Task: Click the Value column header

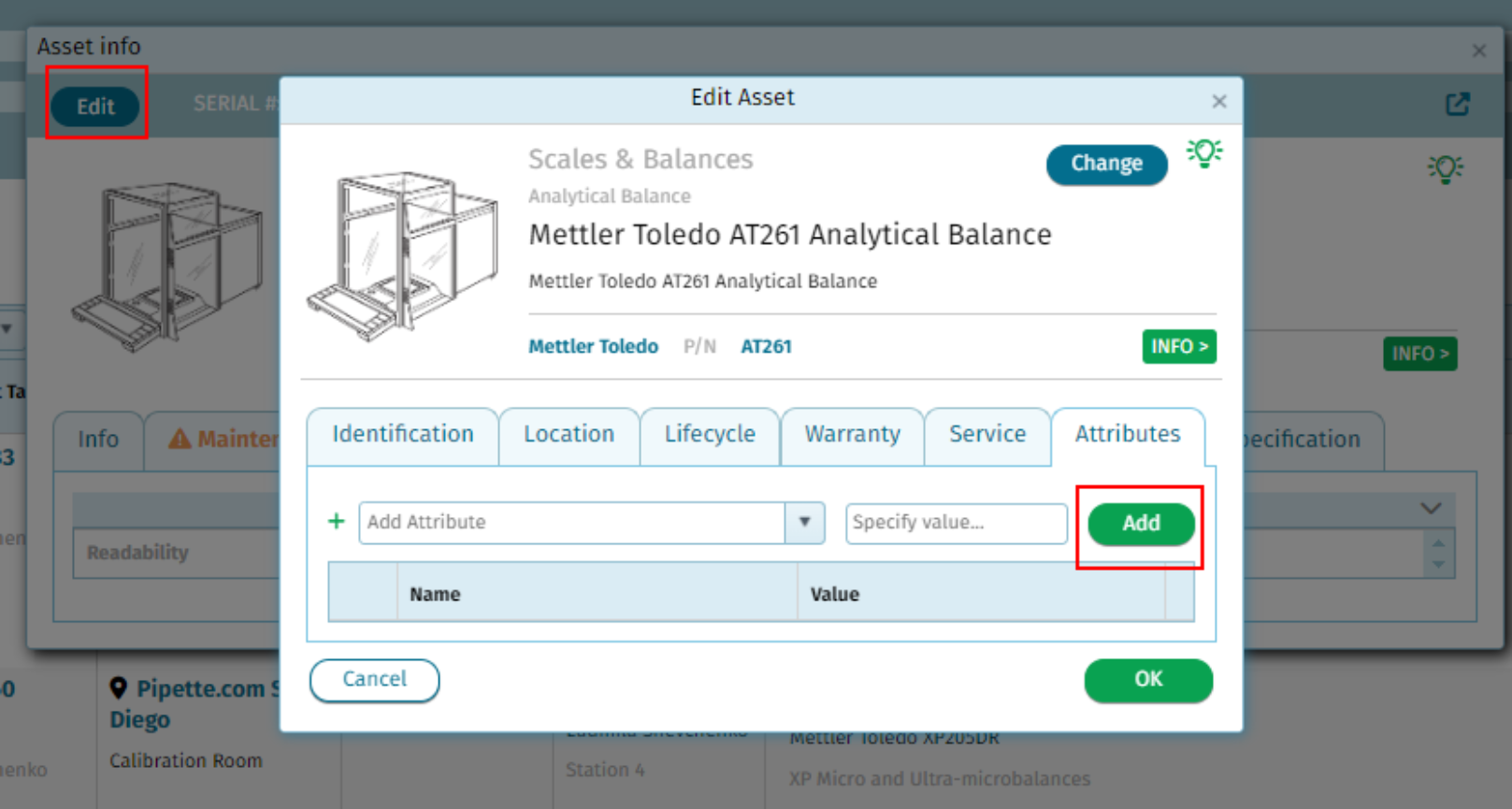Action: coord(981,594)
